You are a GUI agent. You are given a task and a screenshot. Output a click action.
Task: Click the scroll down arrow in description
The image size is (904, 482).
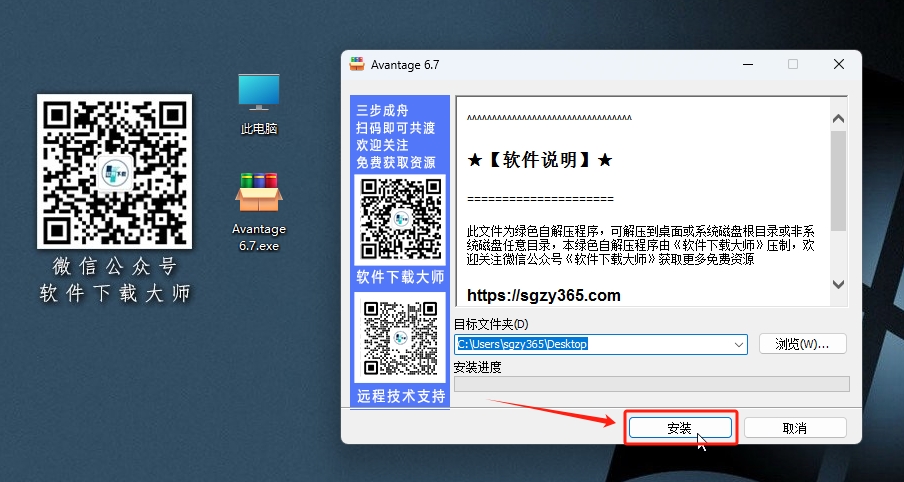tap(838, 284)
